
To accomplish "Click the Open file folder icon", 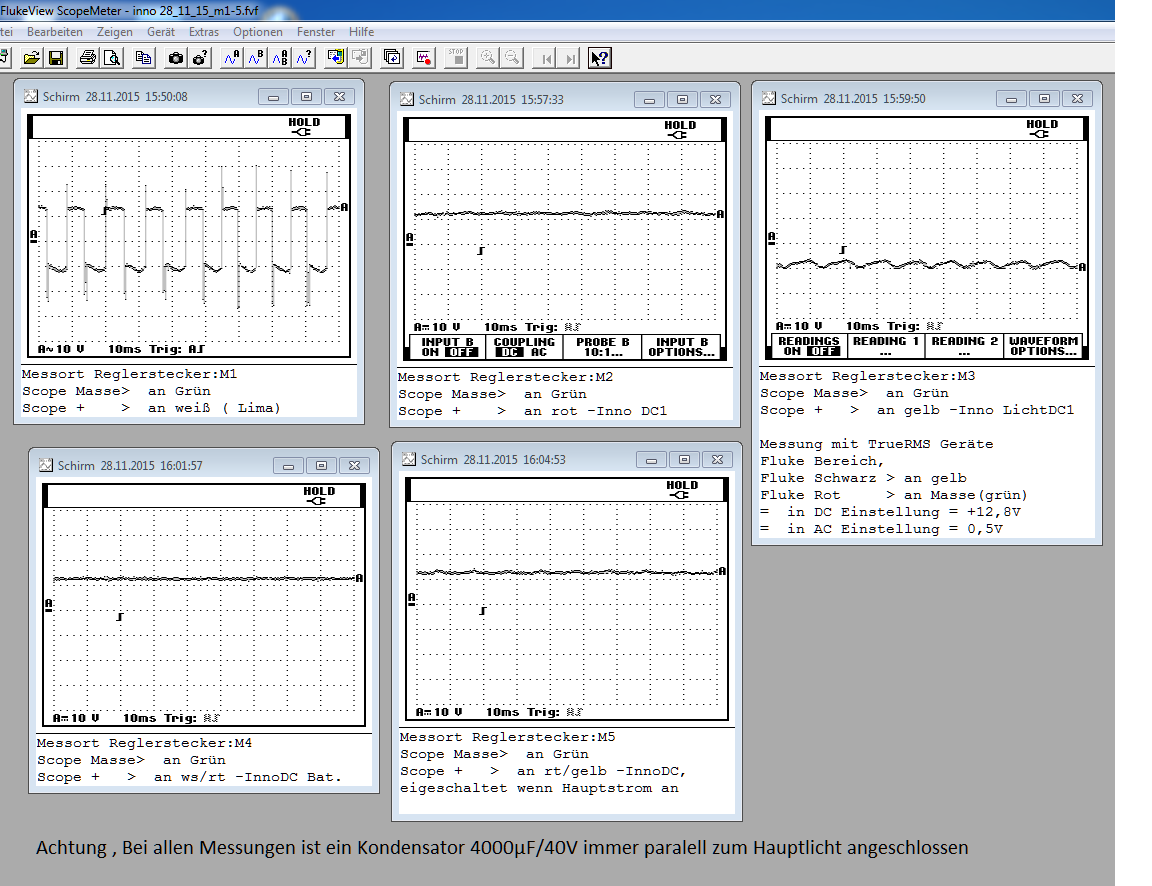I will [x=32, y=58].
